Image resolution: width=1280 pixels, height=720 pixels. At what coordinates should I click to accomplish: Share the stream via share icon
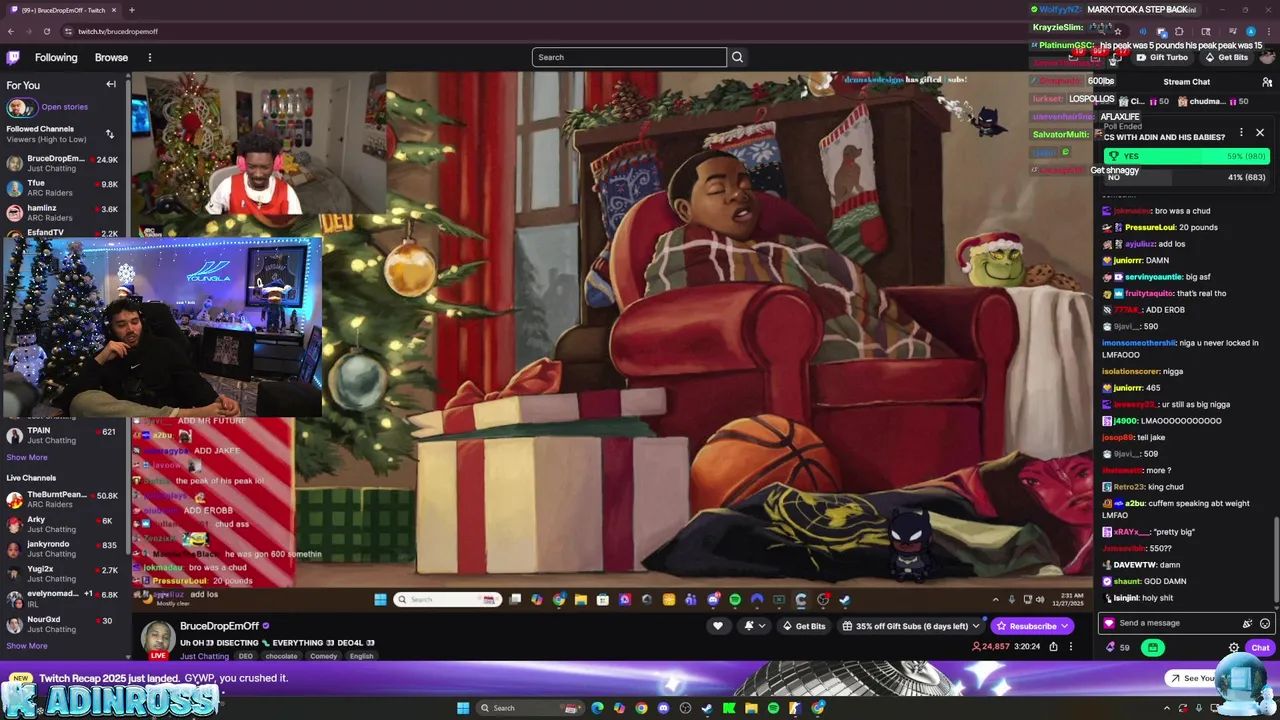pos(1053,647)
